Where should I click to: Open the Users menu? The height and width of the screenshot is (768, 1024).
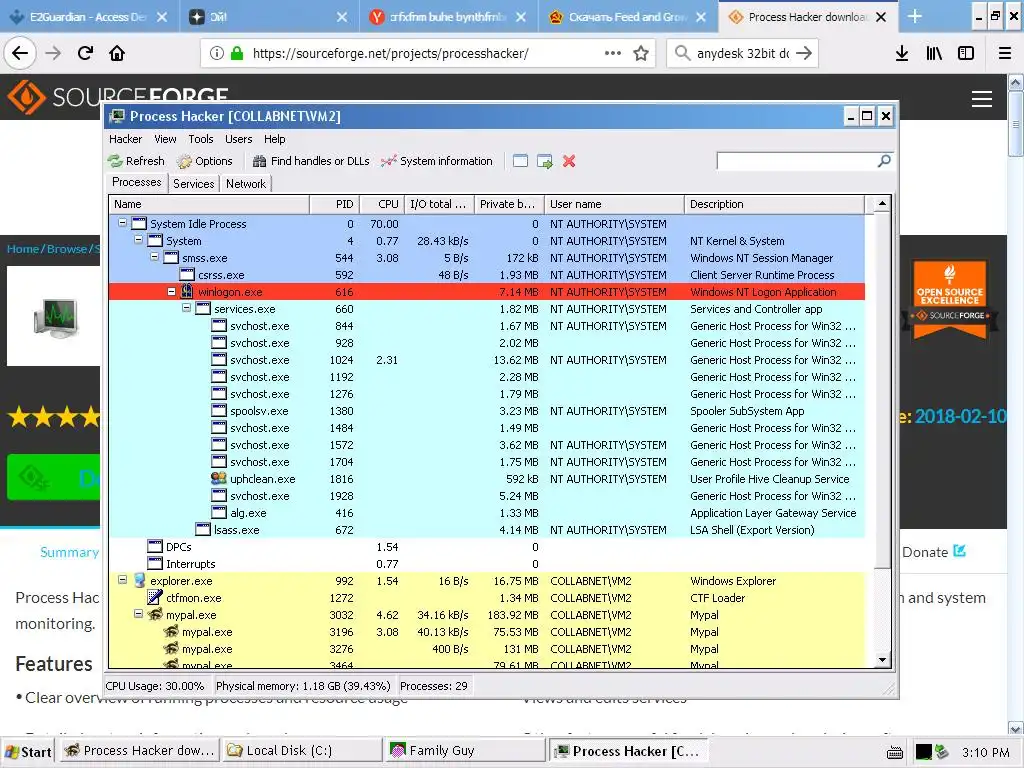[x=238, y=139]
